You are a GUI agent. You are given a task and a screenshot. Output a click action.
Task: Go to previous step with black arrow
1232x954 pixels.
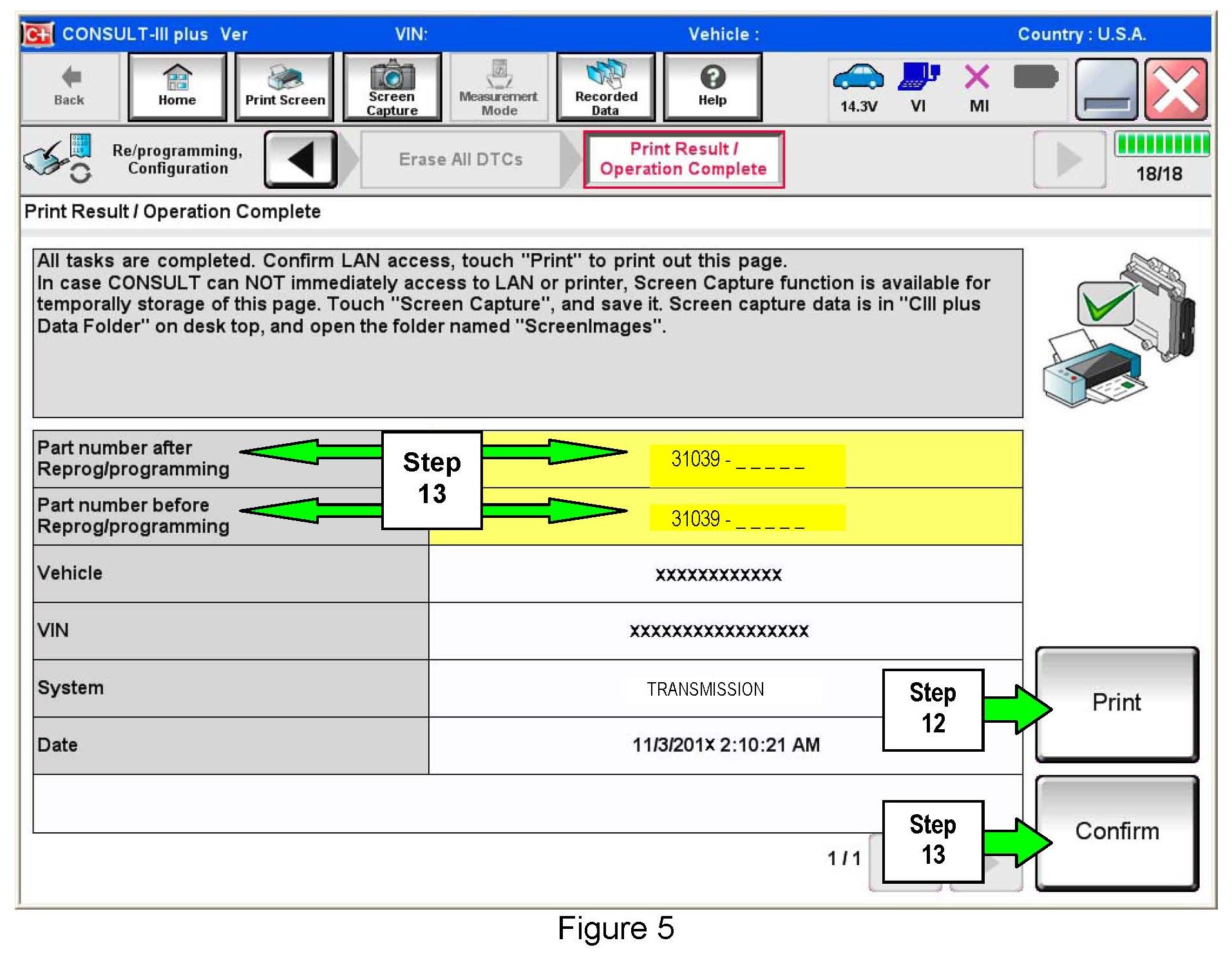[301, 160]
